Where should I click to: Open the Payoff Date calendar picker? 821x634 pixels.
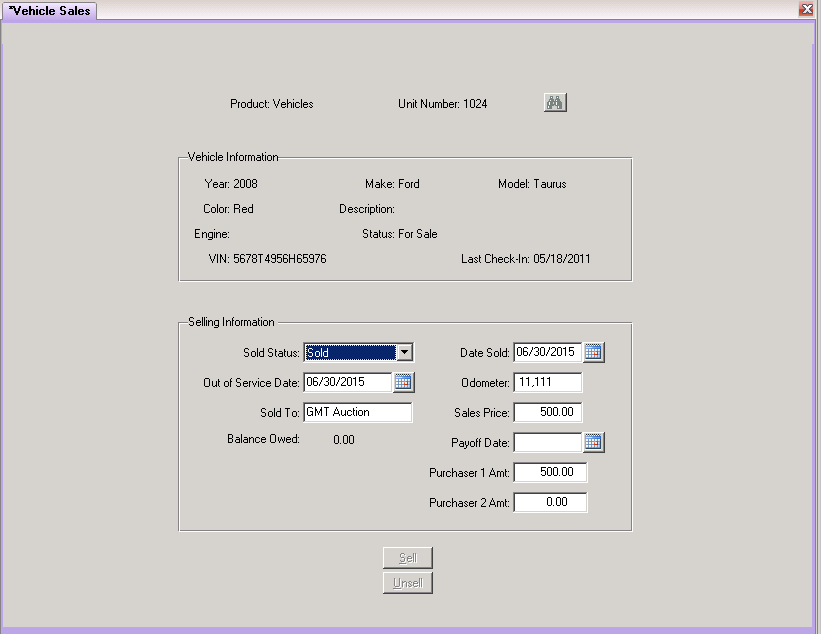pyautogui.click(x=593, y=442)
